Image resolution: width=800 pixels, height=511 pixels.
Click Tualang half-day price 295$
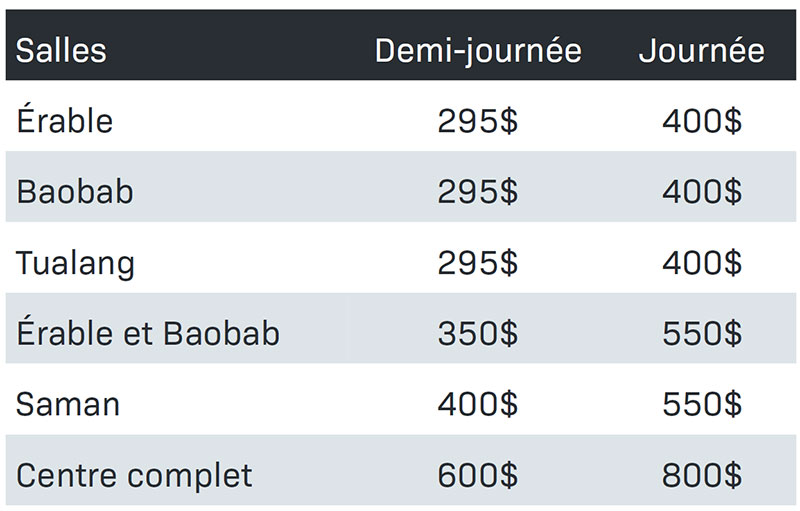click(478, 263)
